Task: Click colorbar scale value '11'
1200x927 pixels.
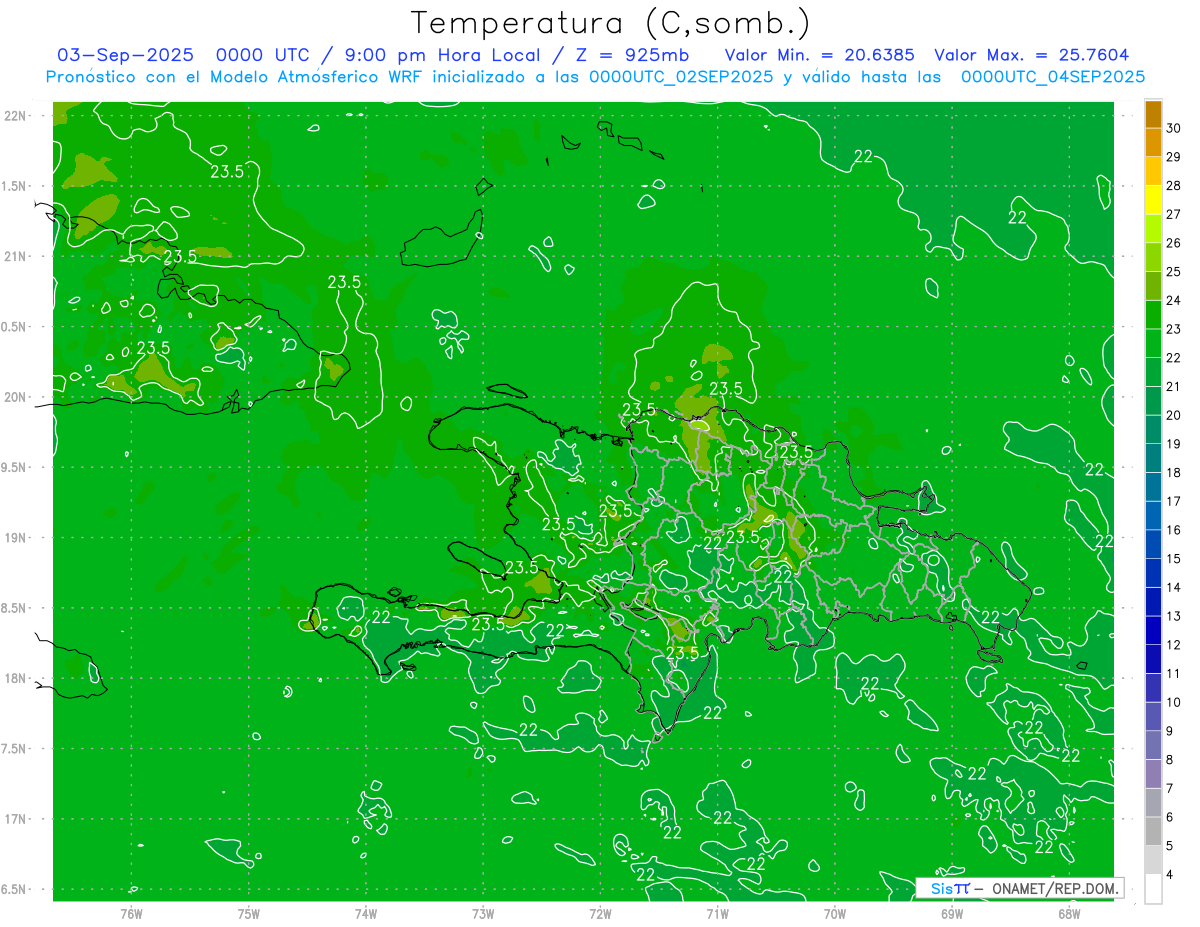Action: (1174, 673)
